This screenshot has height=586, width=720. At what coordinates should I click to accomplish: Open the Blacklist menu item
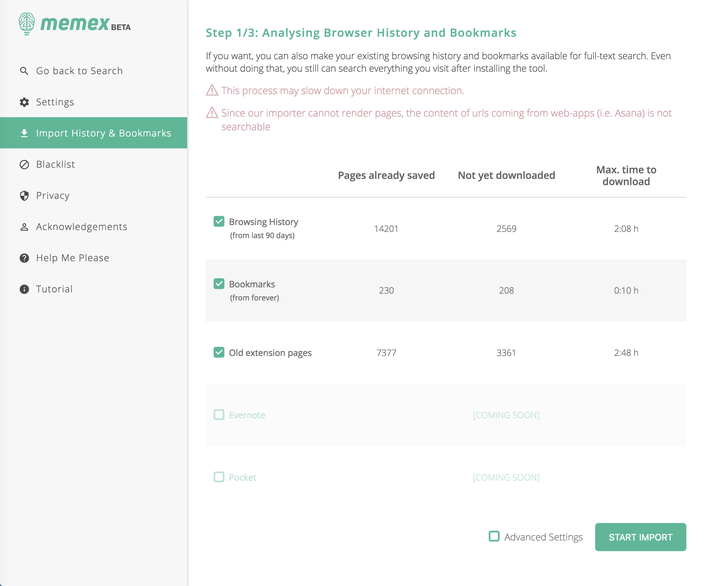56,164
